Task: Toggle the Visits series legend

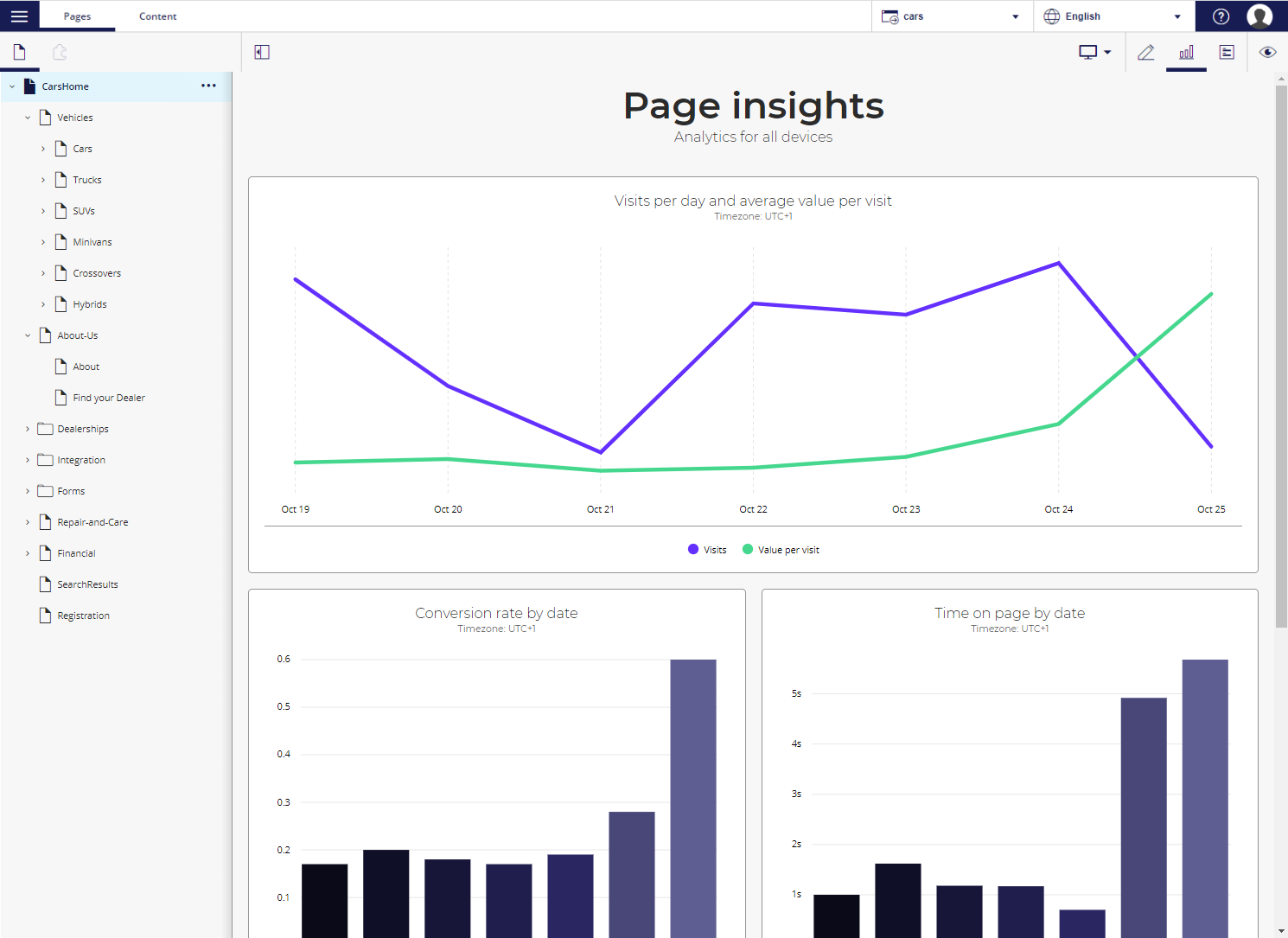Action: [707, 550]
